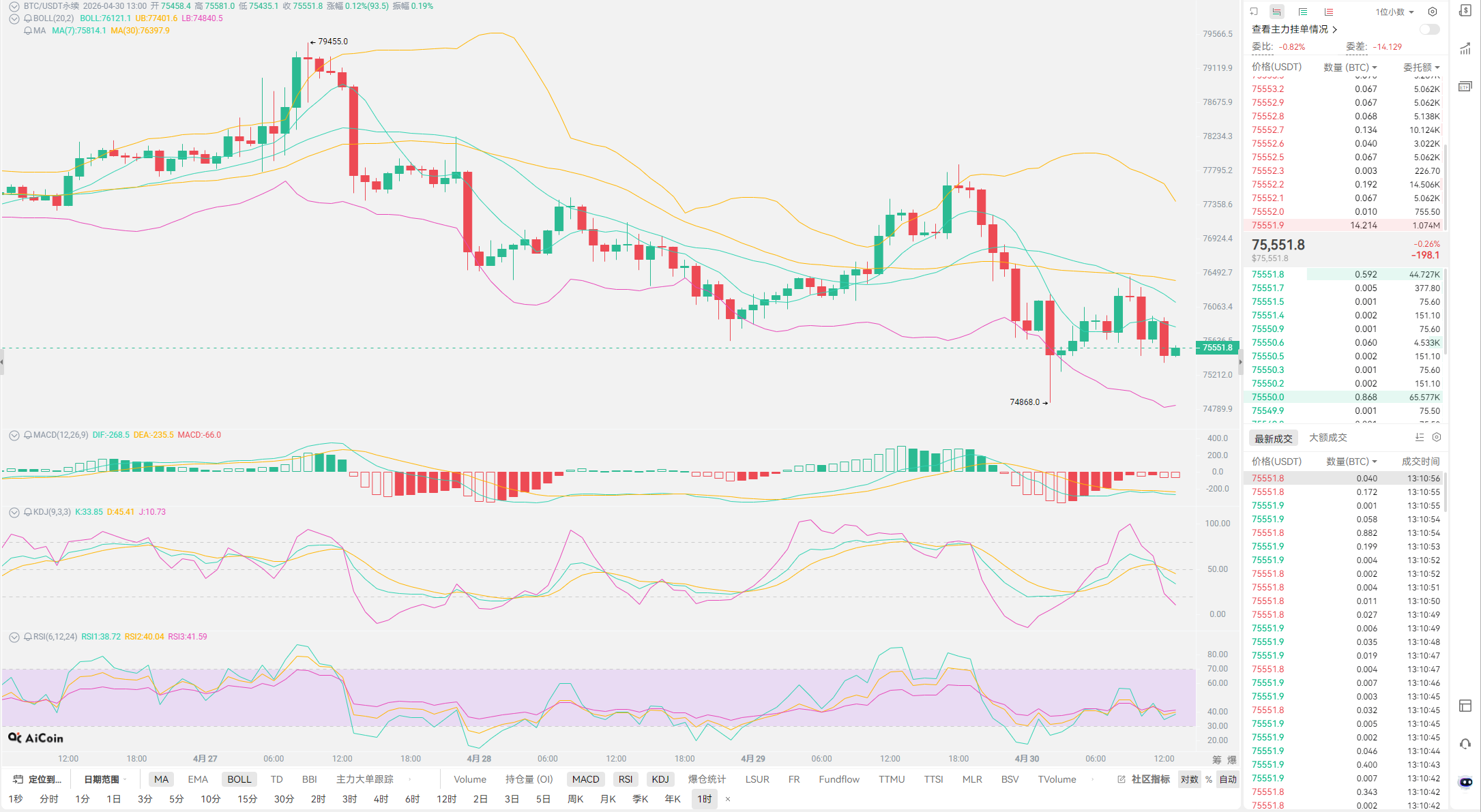Toggle the 对数 log scale option
This screenshot has width=1481, height=812.
click(1189, 779)
